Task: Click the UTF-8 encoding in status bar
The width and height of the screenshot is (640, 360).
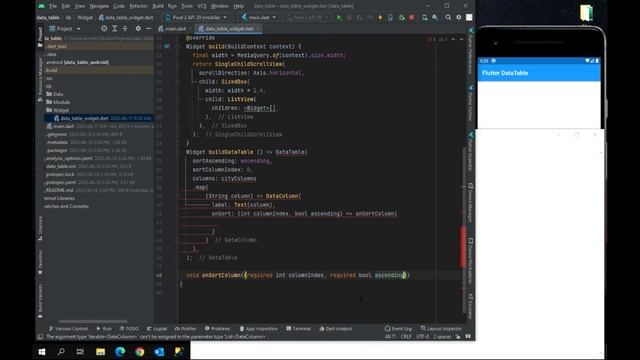Action: pos(422,337)
